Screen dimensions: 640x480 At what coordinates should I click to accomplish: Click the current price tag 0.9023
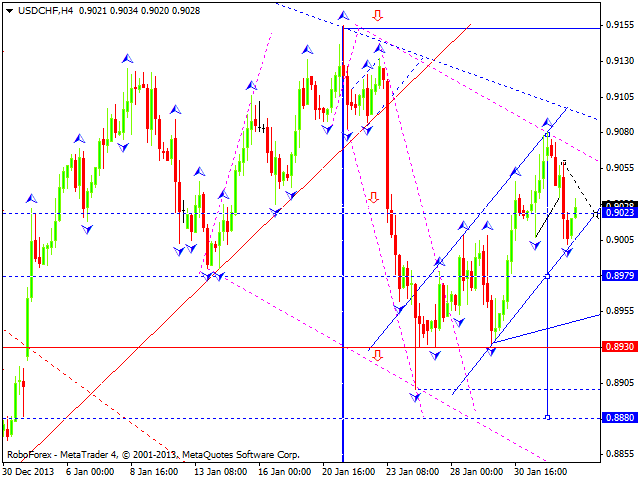tap(619, 213)
